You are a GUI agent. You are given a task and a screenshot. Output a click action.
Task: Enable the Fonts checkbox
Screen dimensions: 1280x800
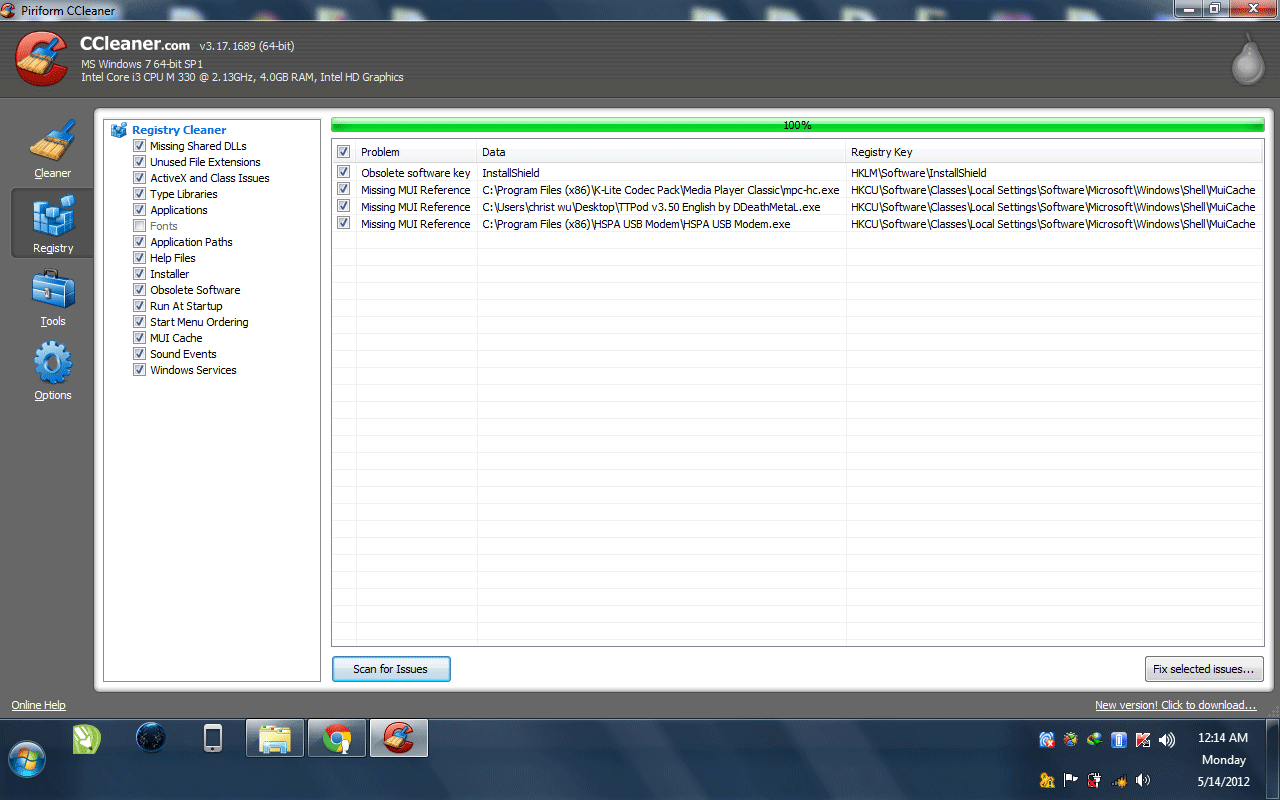140,226
